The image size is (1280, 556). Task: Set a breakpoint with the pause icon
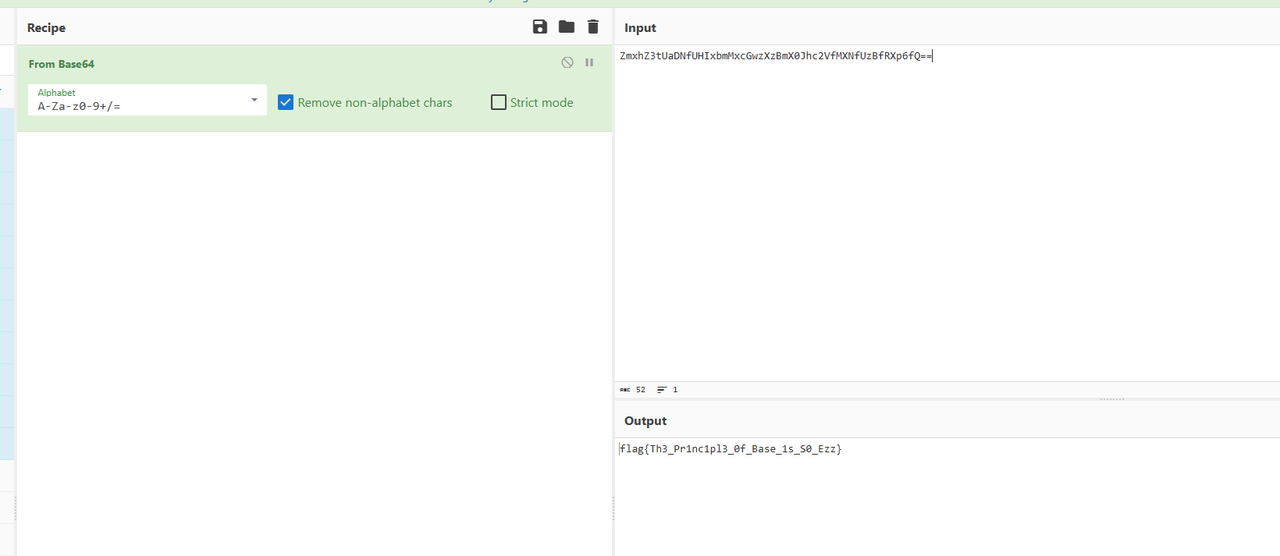(589, 63)
